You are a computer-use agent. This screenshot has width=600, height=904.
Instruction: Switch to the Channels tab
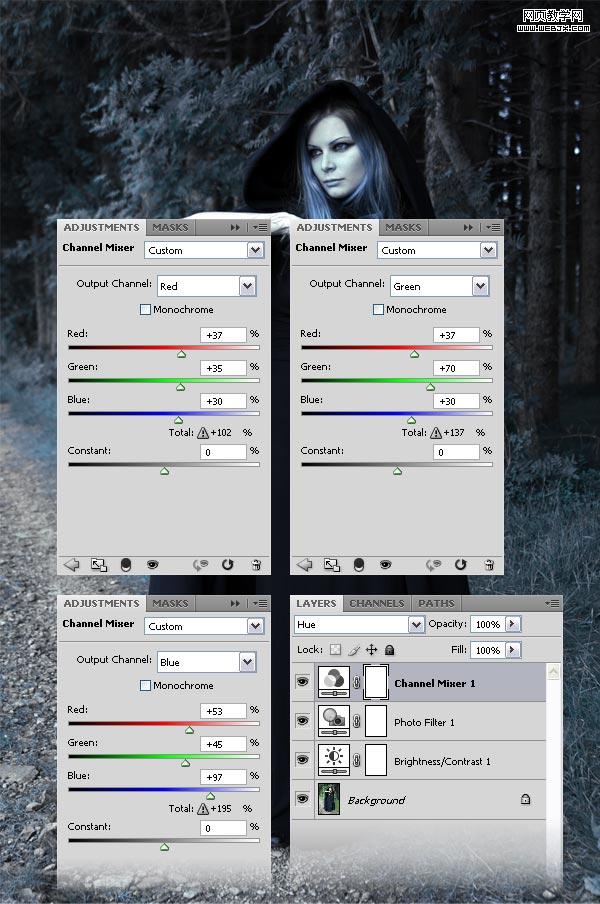(377, 603)
